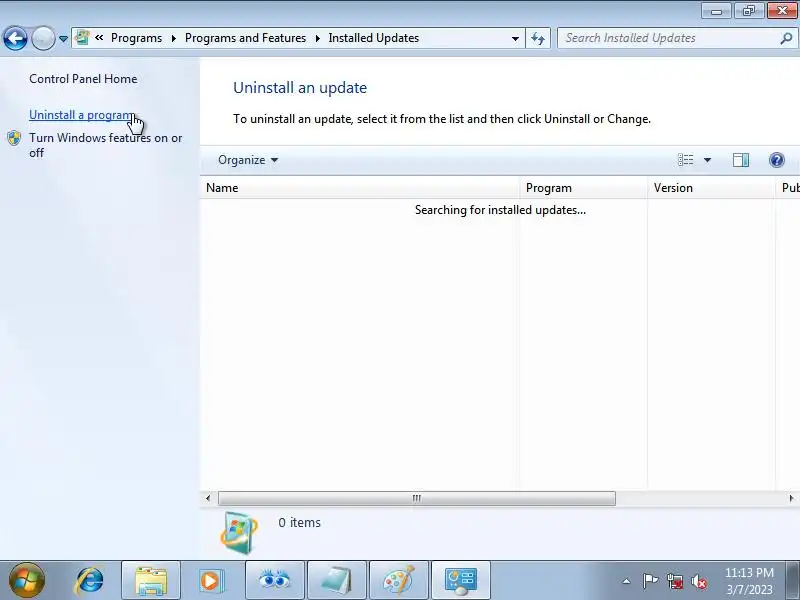The image size is (800, 600).
Task: Click the Control Panel icon in address bar
Action: click(82, 38)
